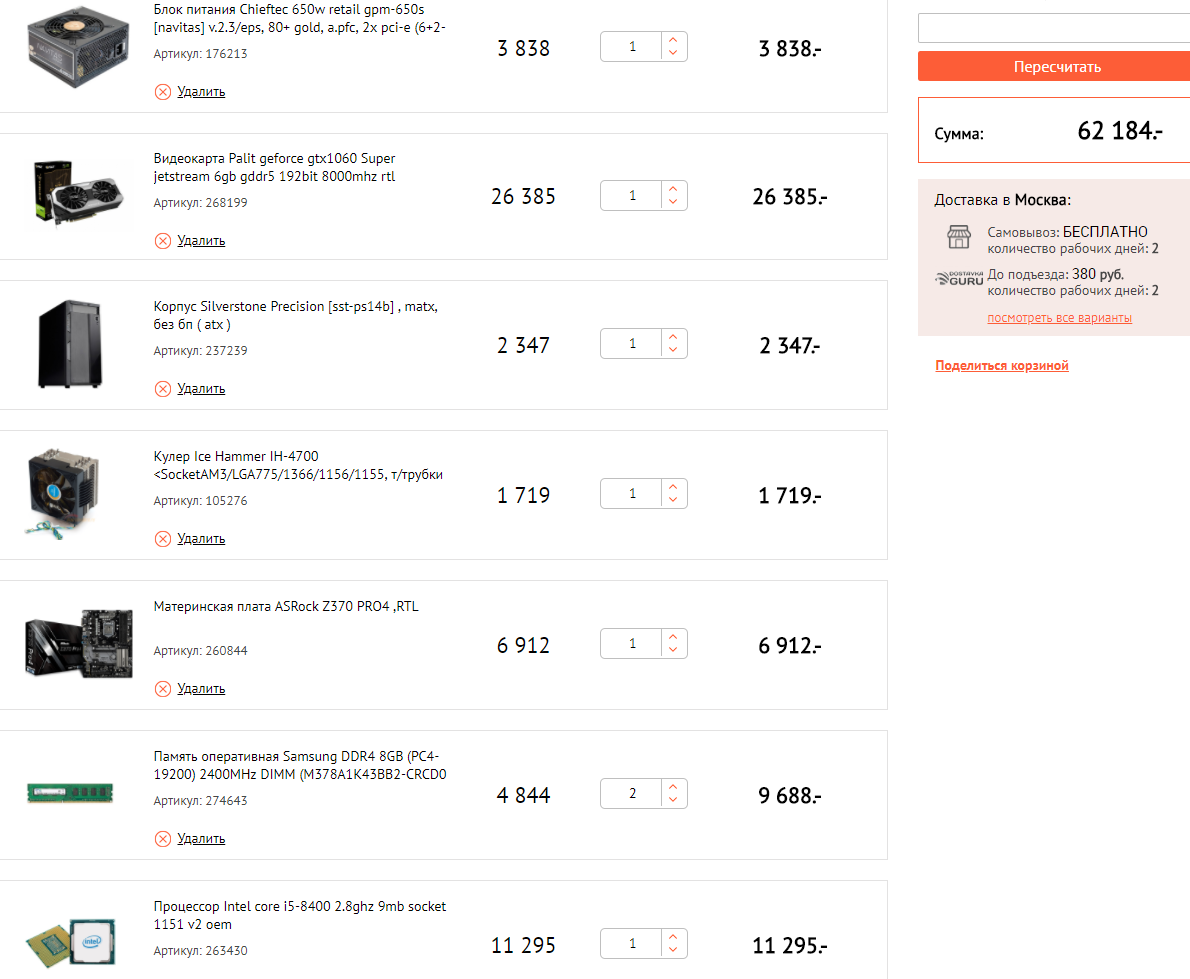The image size is (1190, 979).
Task: Decrease quantity of Palit video card
Action: [x=673, y=203]
